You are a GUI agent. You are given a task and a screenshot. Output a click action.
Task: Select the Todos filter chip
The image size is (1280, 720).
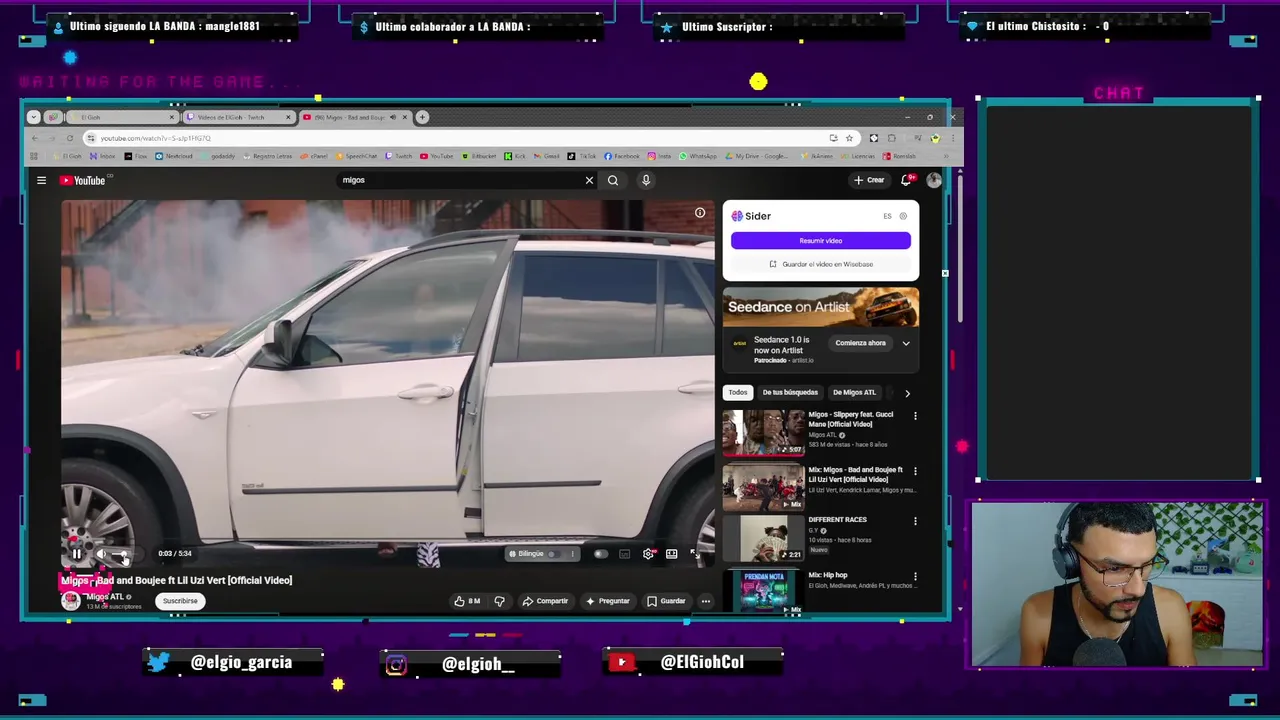(x=738, y=392)
